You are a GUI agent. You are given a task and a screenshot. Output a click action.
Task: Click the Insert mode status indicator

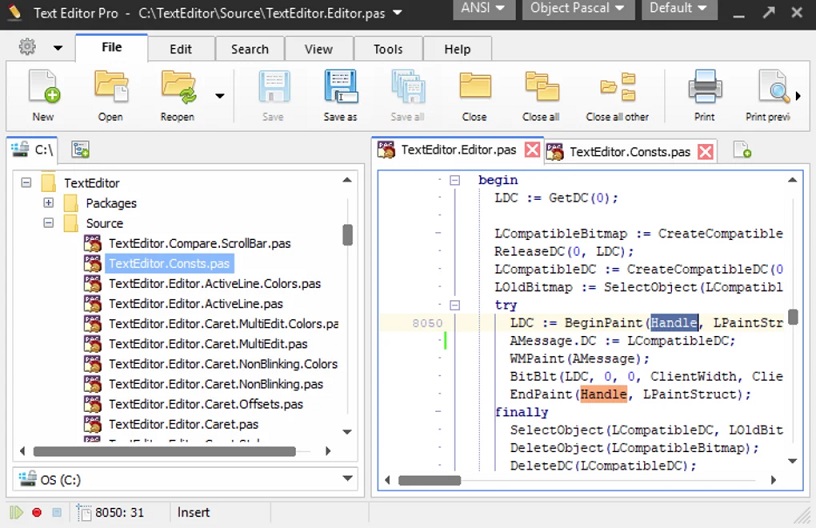pos(194,512)
